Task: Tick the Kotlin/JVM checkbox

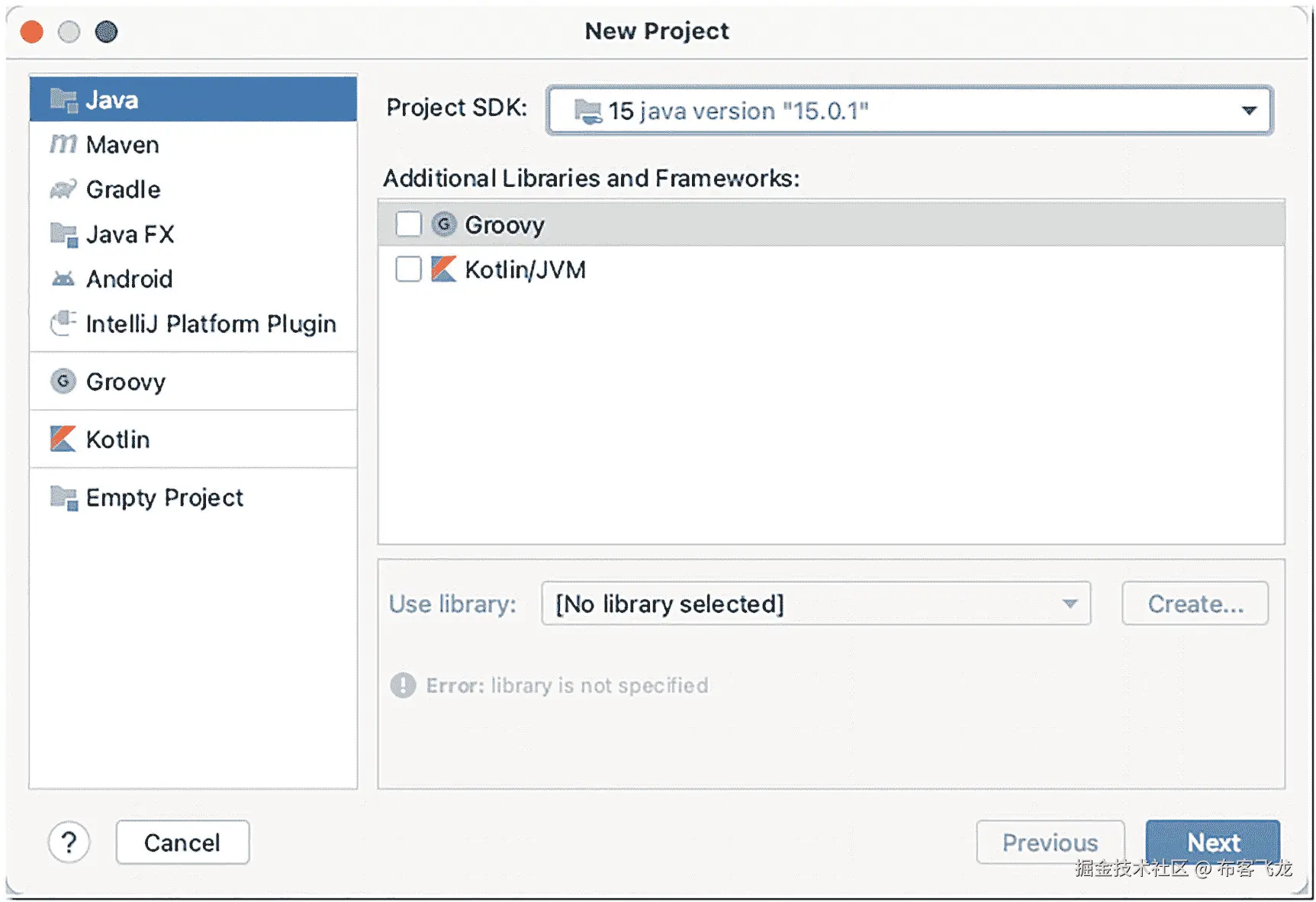Action: 409,269
